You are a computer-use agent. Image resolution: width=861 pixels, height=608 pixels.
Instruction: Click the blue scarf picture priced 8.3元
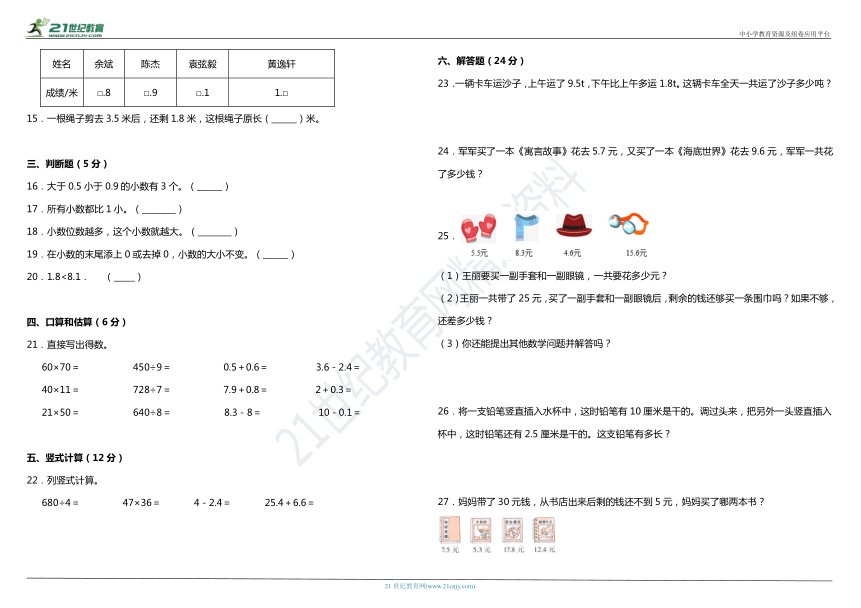click(x=526, y=227)
